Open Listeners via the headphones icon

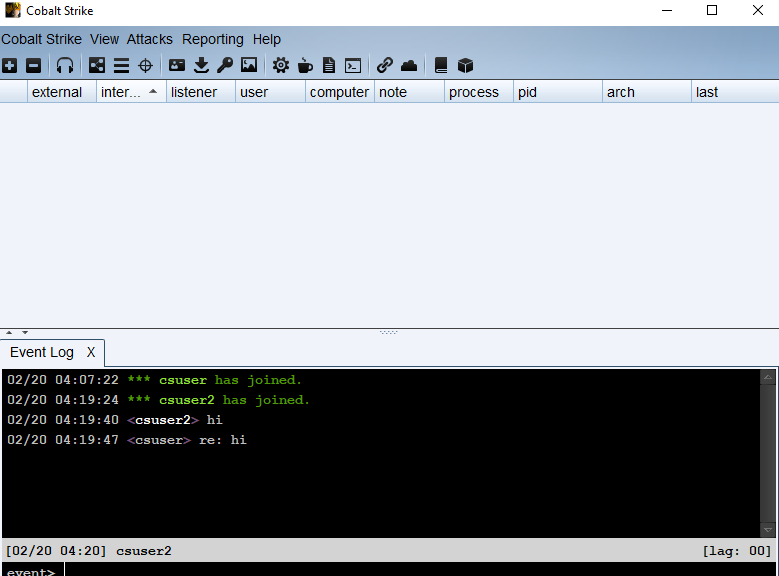coord(65,66)
